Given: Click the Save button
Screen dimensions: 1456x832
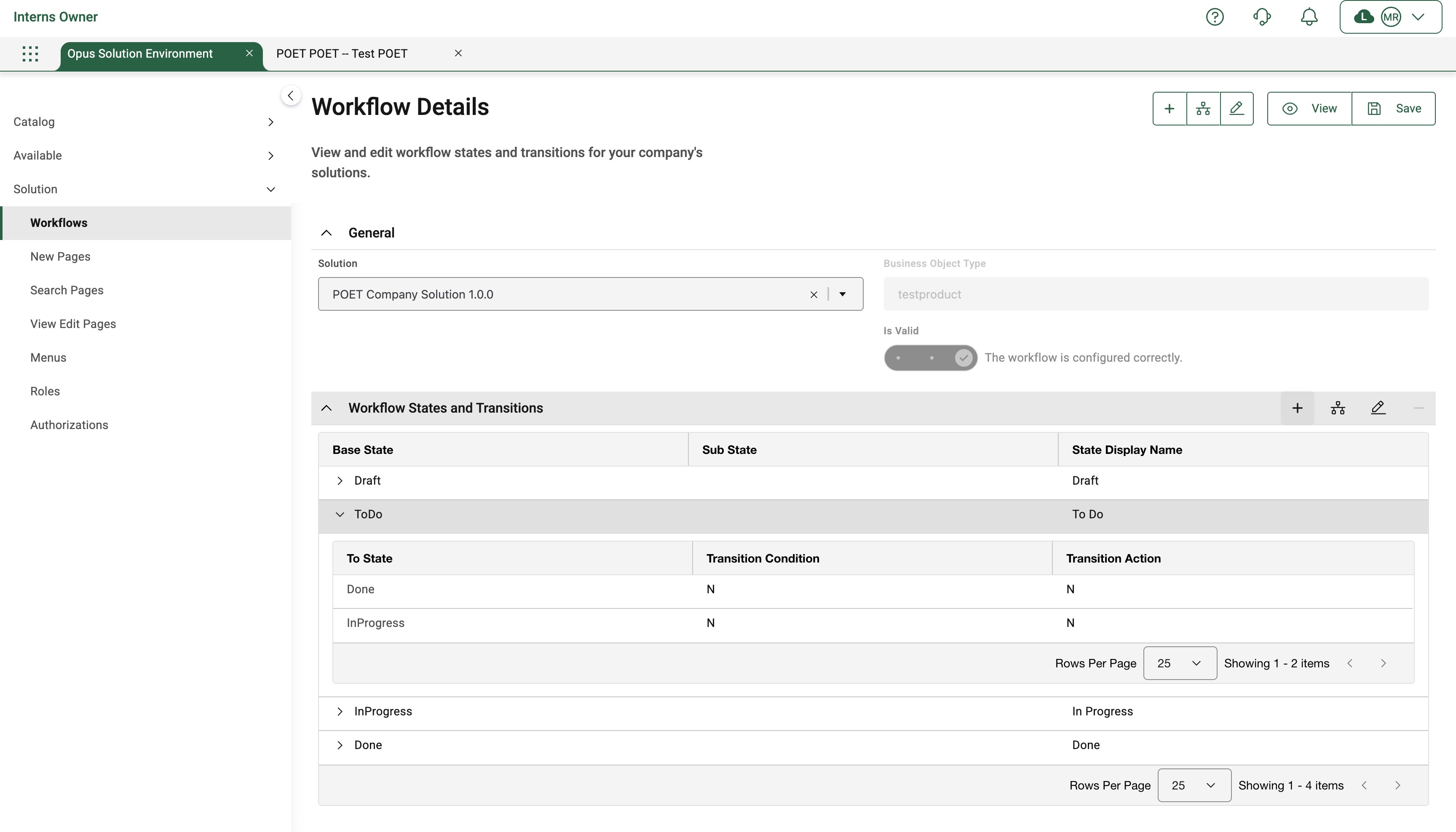Looking at the screenshot, I should tap(1393, 109).
